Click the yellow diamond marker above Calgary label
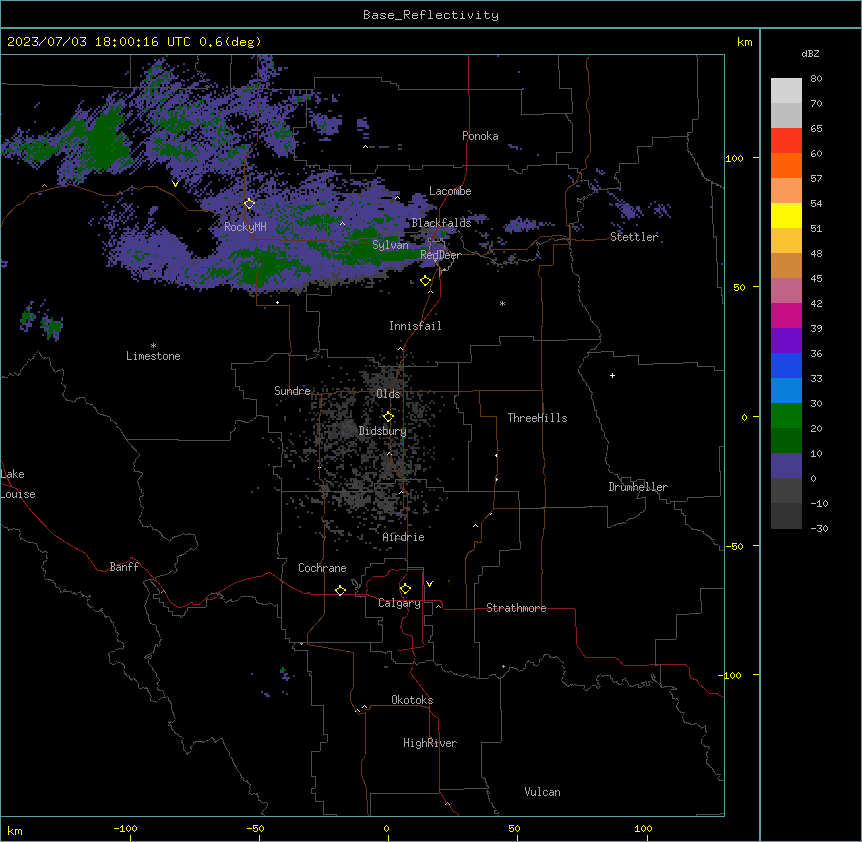Image resolution: width=862 pixels, height=842 pixels. (x=405, y=589)
